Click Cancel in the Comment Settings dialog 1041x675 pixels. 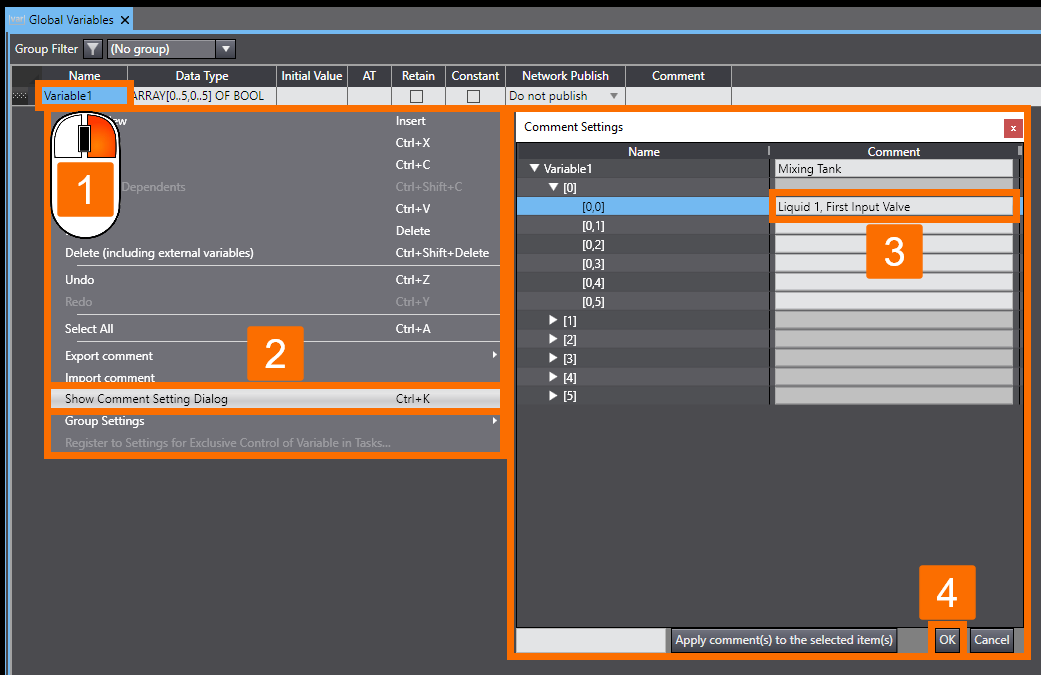[x=991, y=640]
